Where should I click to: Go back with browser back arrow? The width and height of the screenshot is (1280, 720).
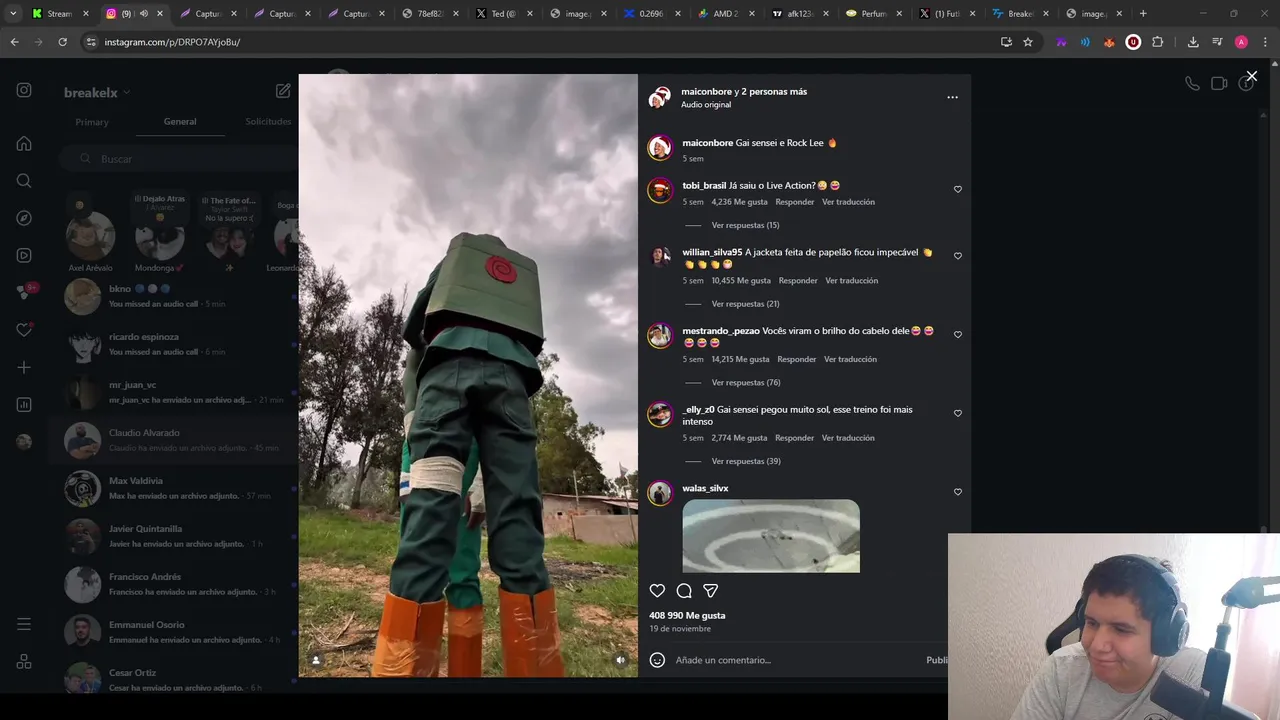(x=14, y=42)
